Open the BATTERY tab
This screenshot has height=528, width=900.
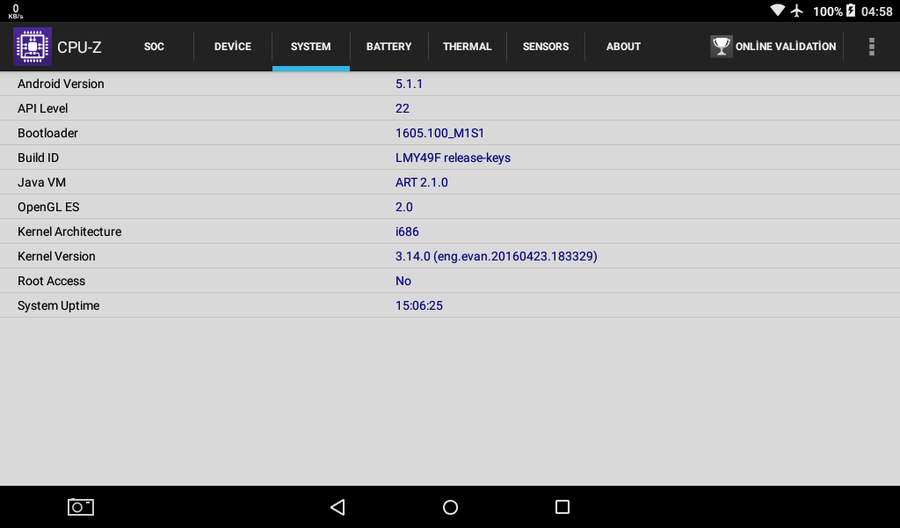coord(389,46)
